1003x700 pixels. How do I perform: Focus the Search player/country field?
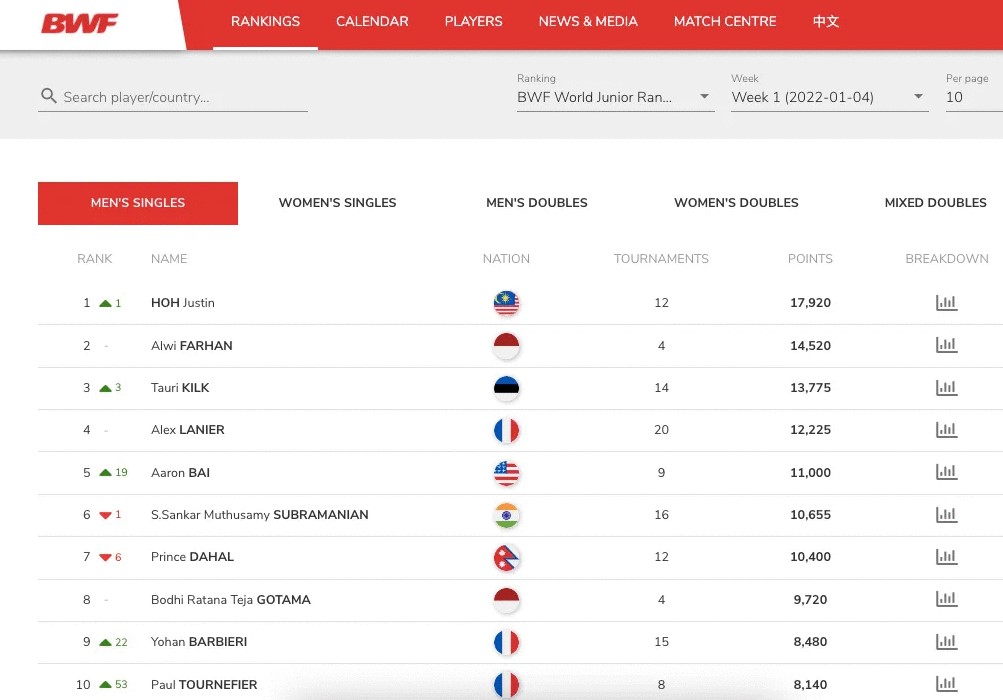click(182, 97)
